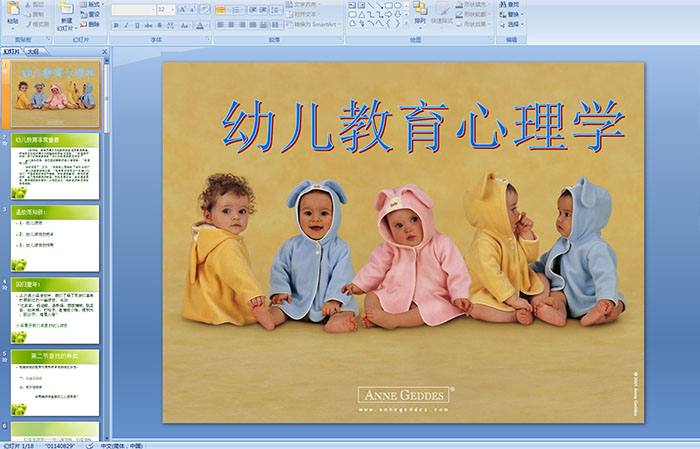Screen dimensions: 700x449
Task: Toggle Underline formatting
Action: pyautogui.click(x=137, y=25)
